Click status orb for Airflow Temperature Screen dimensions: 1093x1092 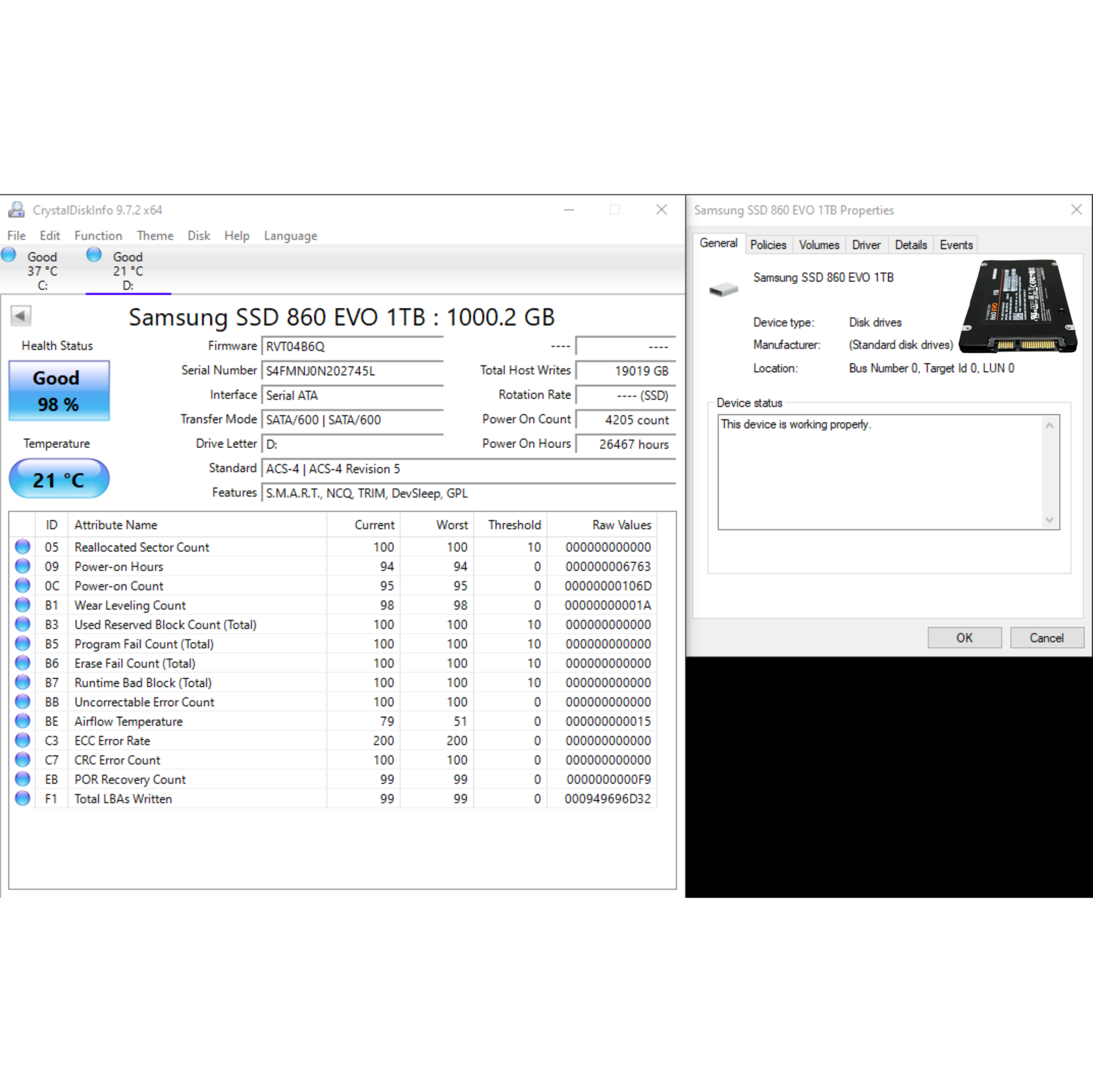[x=23, y=721]
